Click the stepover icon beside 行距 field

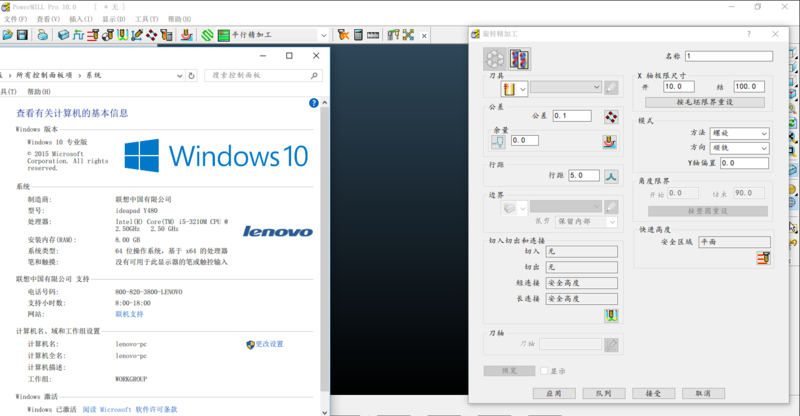[x=611, y=176]
